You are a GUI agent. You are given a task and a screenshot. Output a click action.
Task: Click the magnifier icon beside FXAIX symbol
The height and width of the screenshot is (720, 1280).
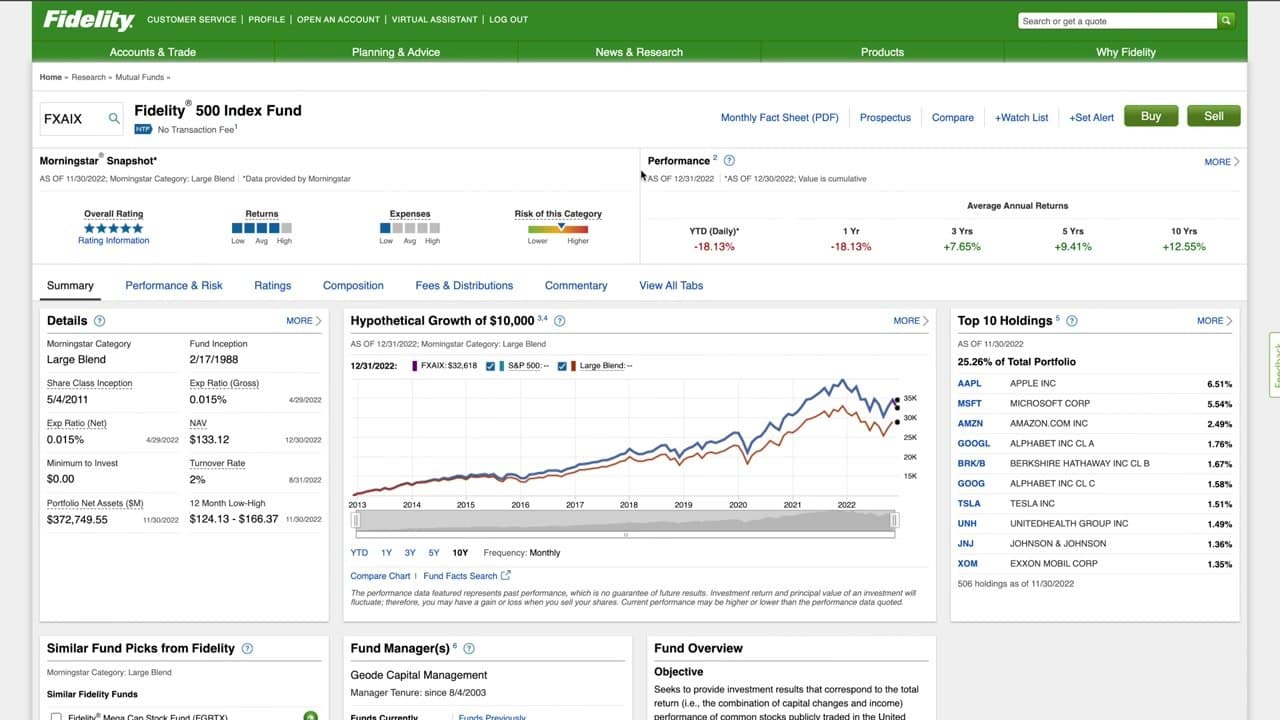point(114,119)
